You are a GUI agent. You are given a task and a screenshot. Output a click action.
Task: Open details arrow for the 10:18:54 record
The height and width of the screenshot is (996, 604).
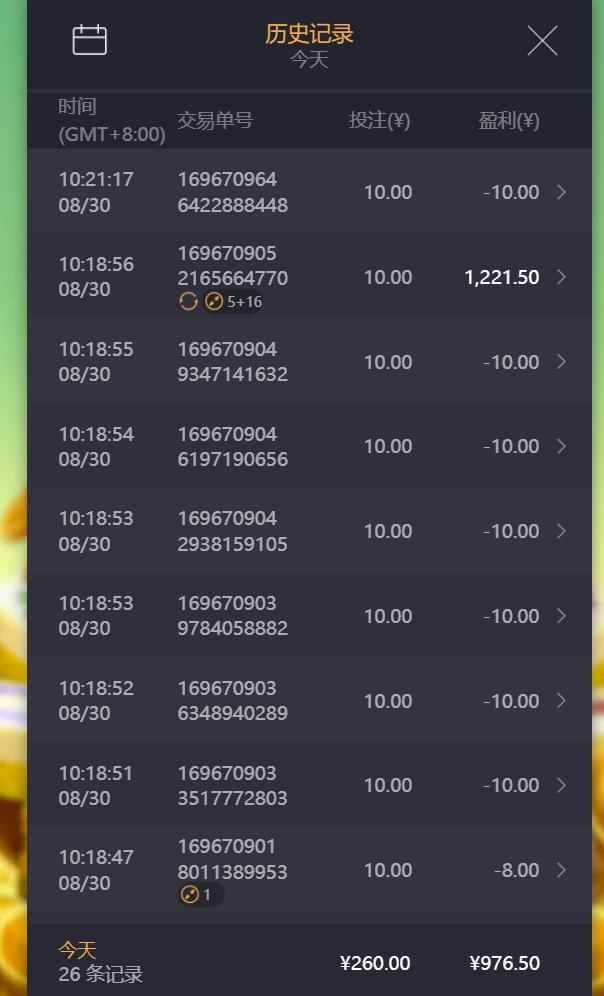561,446
